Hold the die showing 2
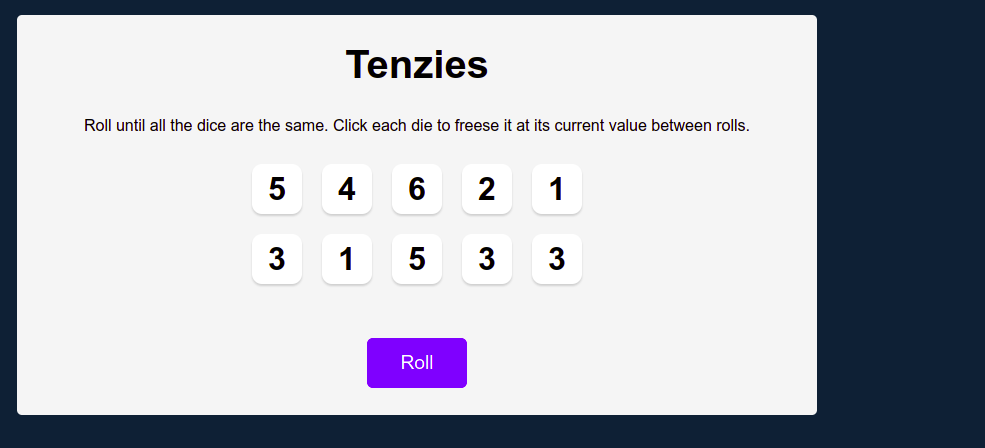985x448 pixels. (487, 189)
